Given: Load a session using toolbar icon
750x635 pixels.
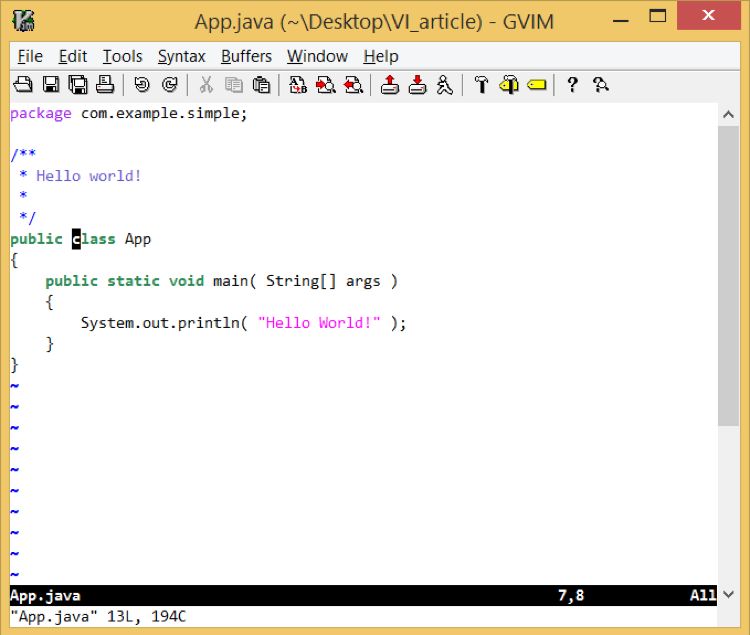Looking at the screenshot, I should pyautogui.click(x=390, y=85).
